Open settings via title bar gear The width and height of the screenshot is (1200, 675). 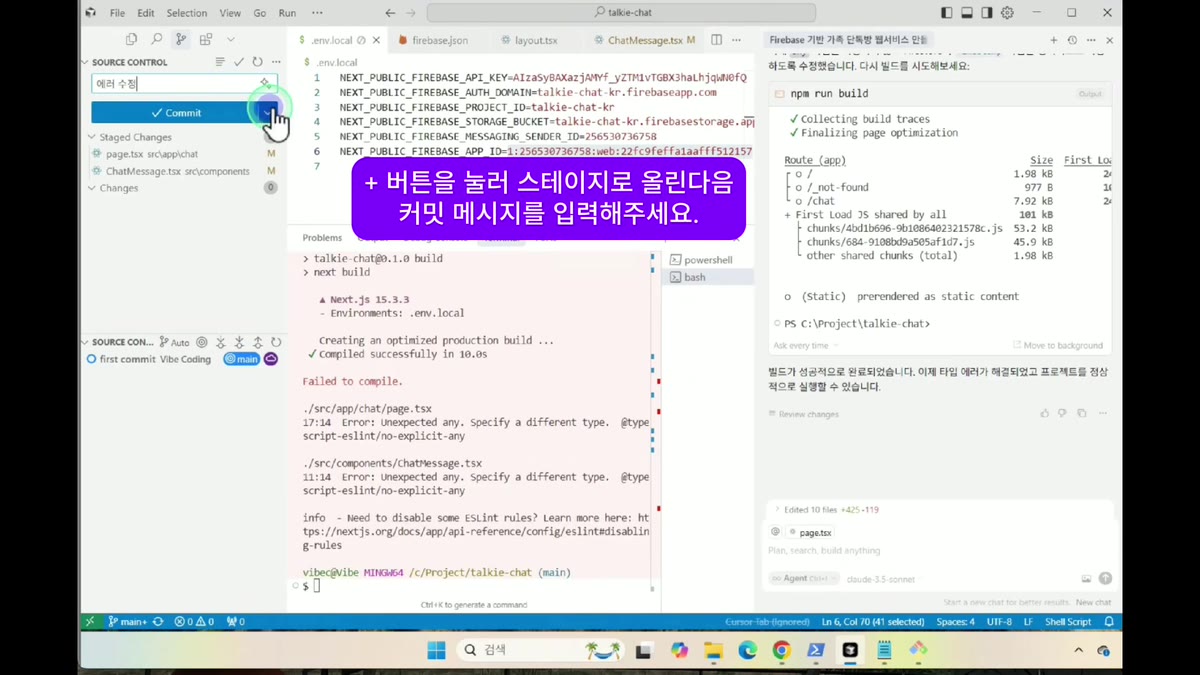coord(1007,13)
